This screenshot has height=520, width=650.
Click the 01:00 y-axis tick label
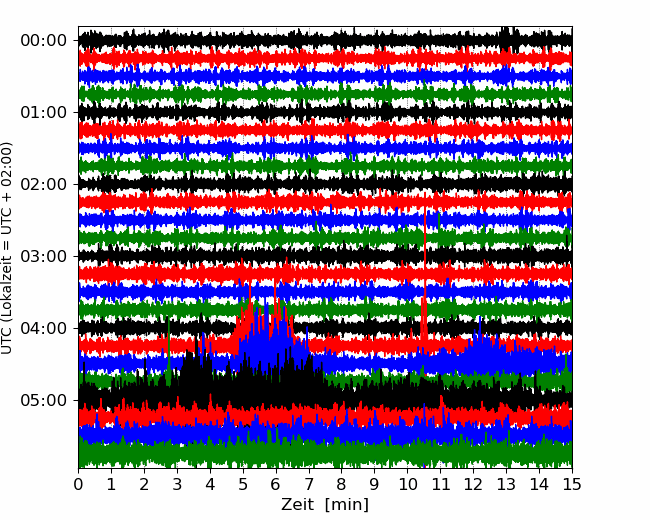click(x=44, y=113)
